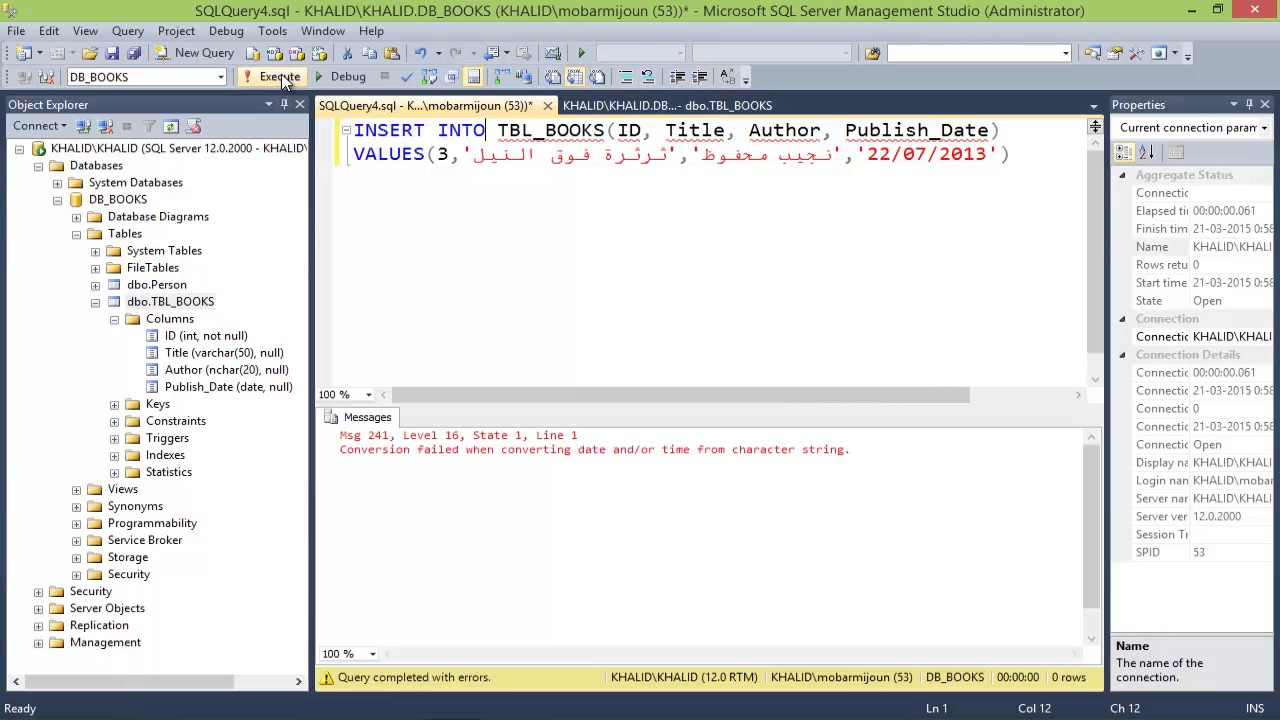Select the Title (varchar(50), null) column
Image resolution: width=1280 pixels, height=720 pixels.
click(x=224, y=353)
